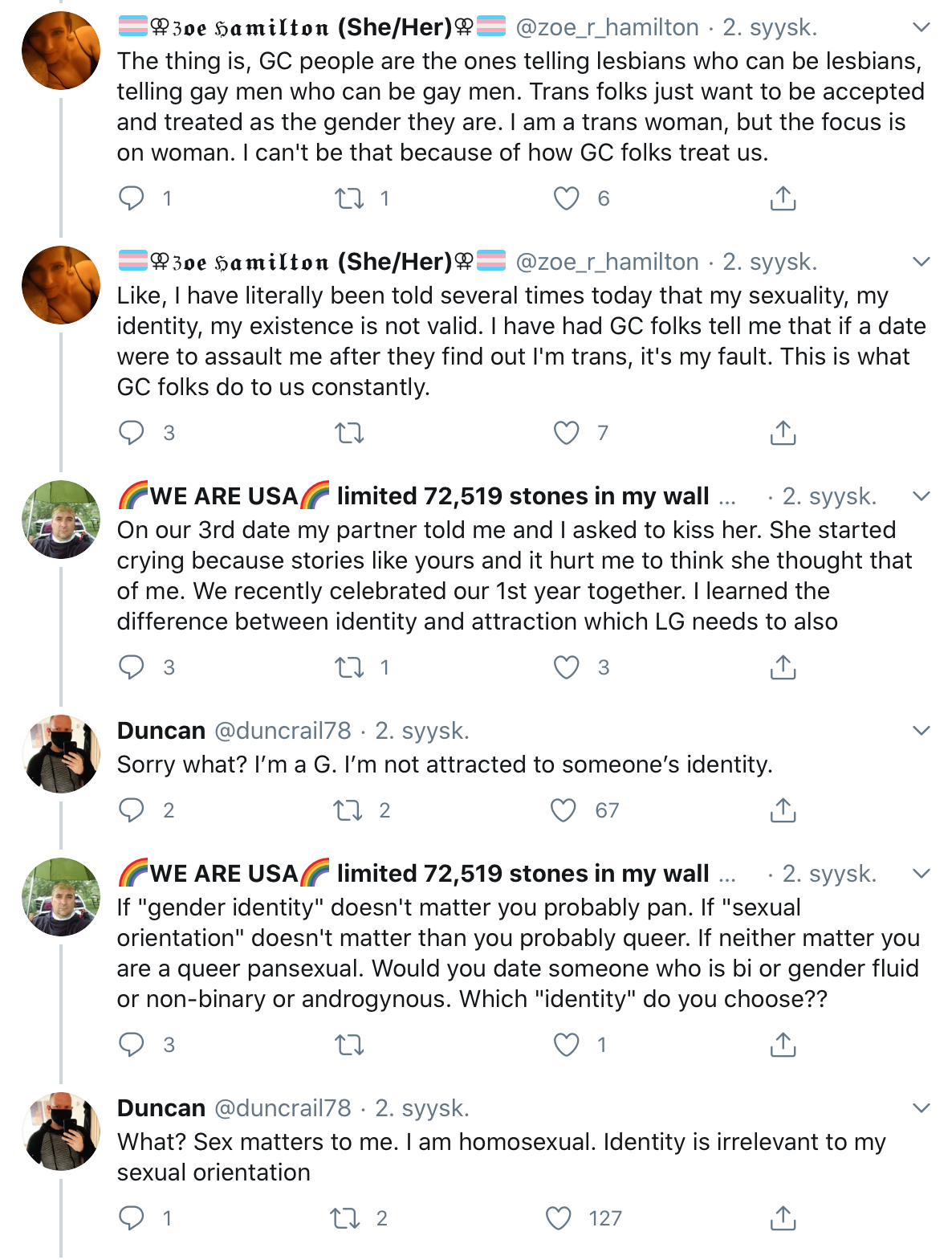Like Duncan's tweet with 67 likes
The height and width of the screenshot is (1260, 952).
point(563,810)
